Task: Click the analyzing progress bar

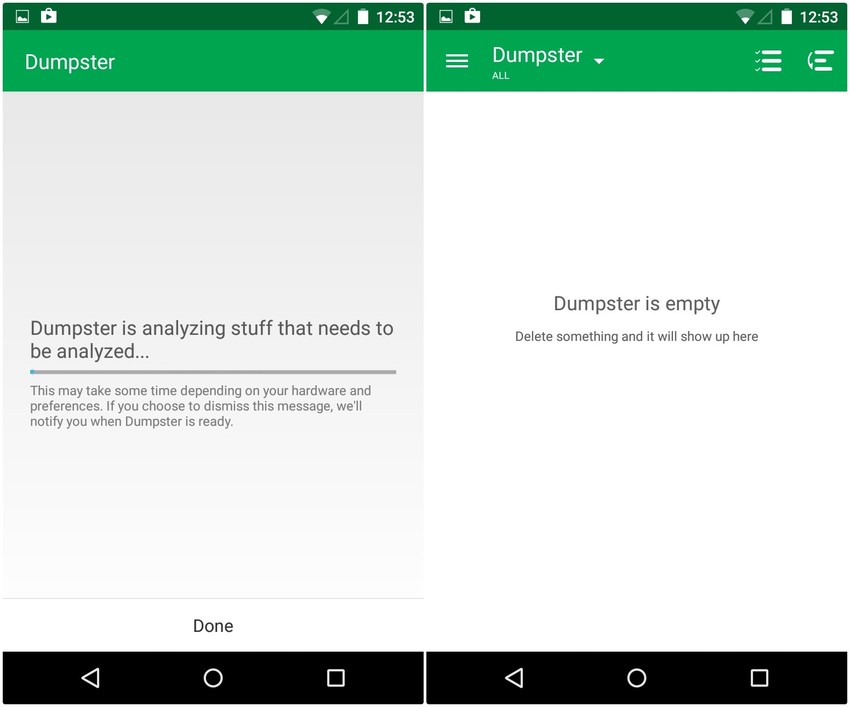Action: tap(213, 372)
